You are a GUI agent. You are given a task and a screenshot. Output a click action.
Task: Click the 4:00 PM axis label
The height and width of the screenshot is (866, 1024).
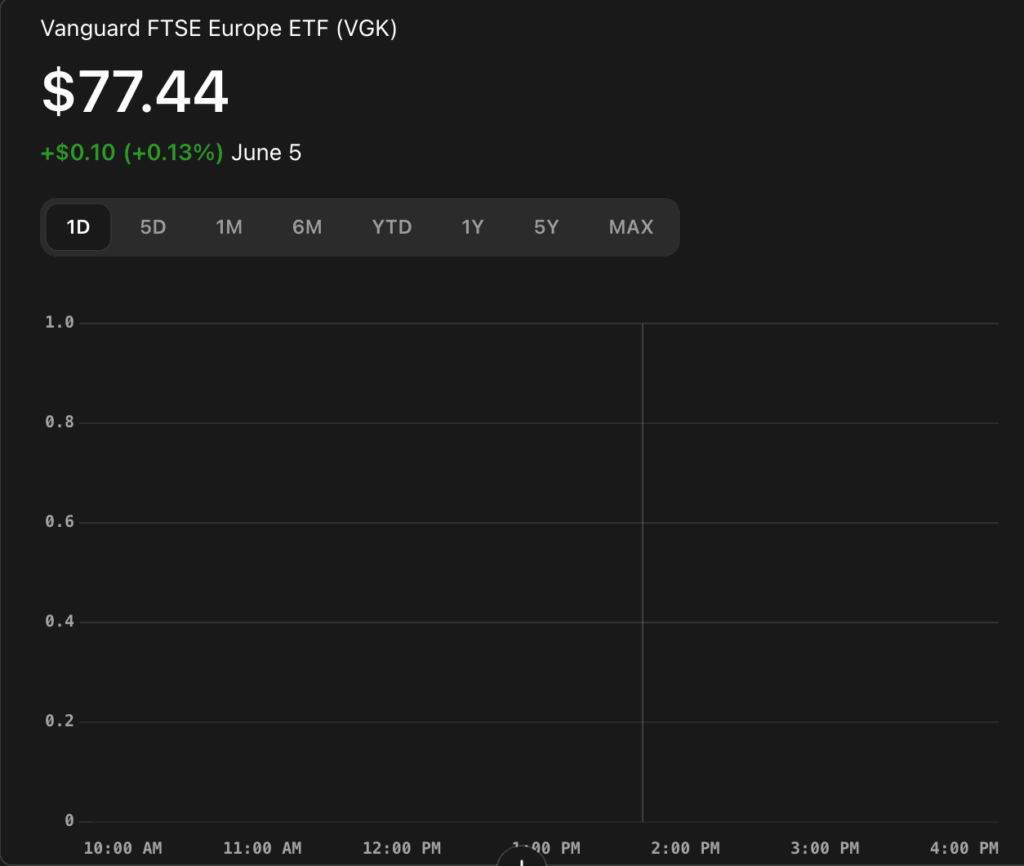964,848
